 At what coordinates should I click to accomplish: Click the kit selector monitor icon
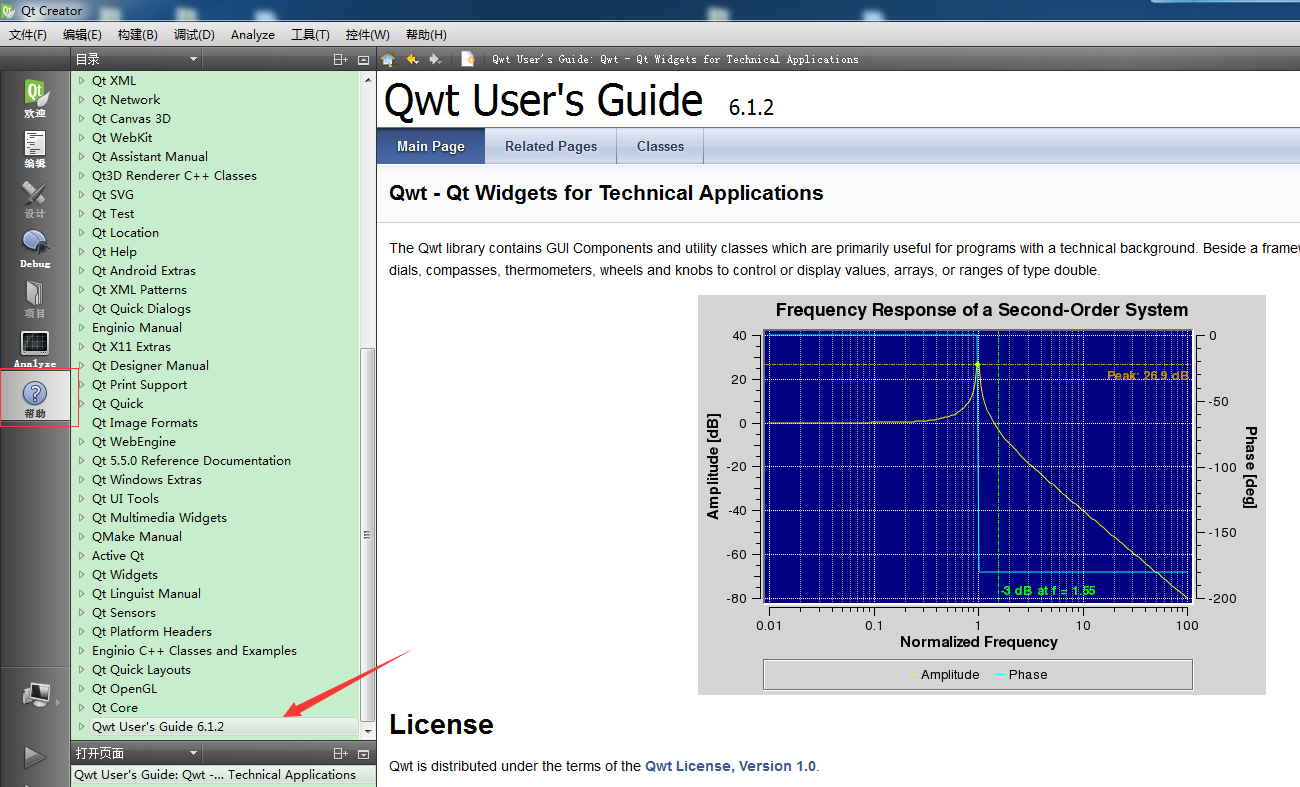click(35, 695)
